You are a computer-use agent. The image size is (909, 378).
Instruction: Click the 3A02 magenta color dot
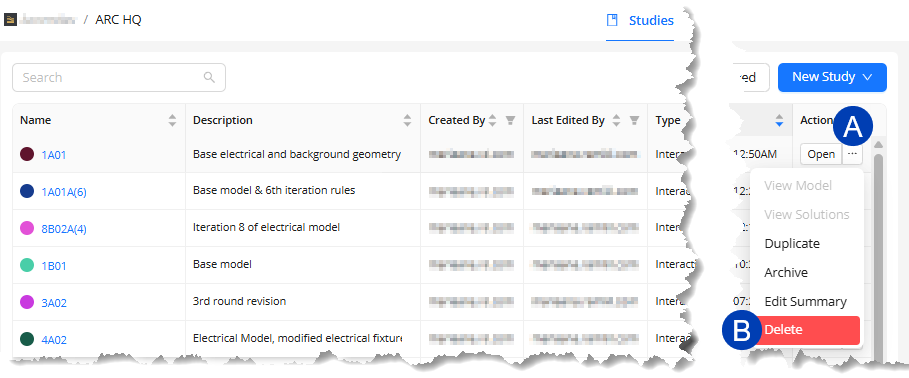[27, 302]
